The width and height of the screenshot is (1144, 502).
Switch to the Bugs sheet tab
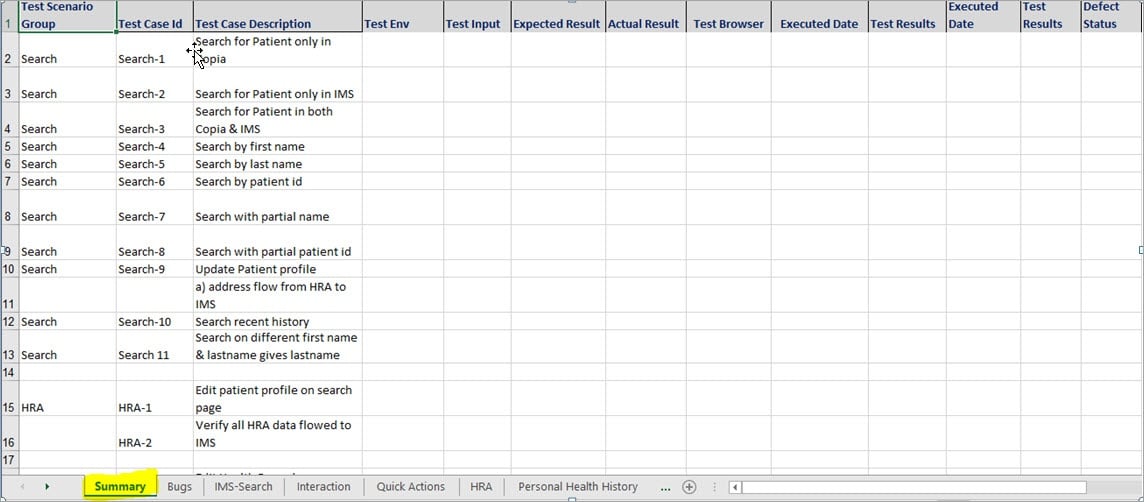coord(180,487)
